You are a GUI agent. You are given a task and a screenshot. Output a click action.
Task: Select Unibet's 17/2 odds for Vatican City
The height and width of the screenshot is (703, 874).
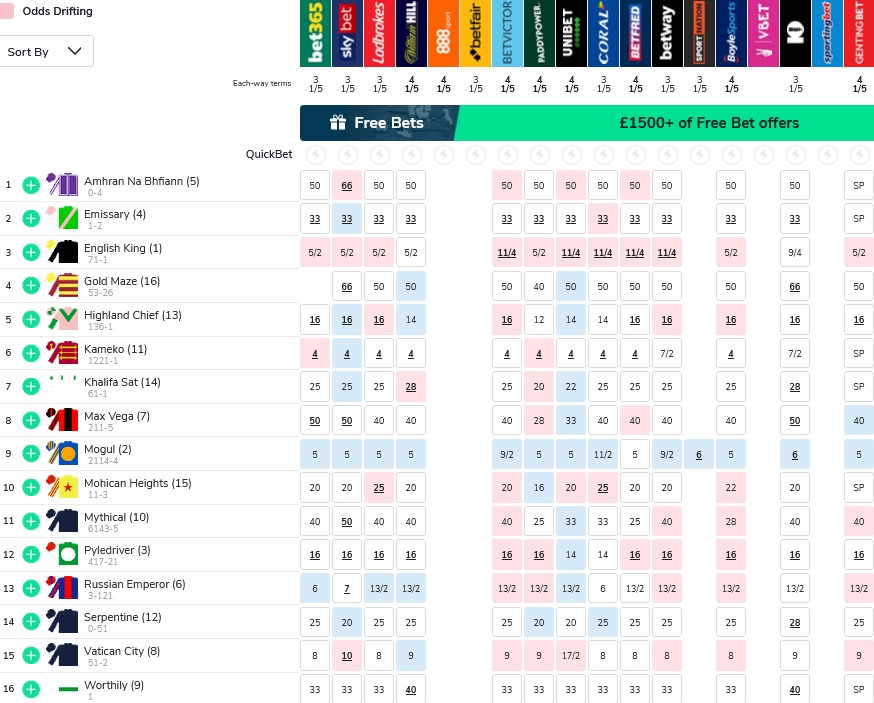click(x=571, y=655)
